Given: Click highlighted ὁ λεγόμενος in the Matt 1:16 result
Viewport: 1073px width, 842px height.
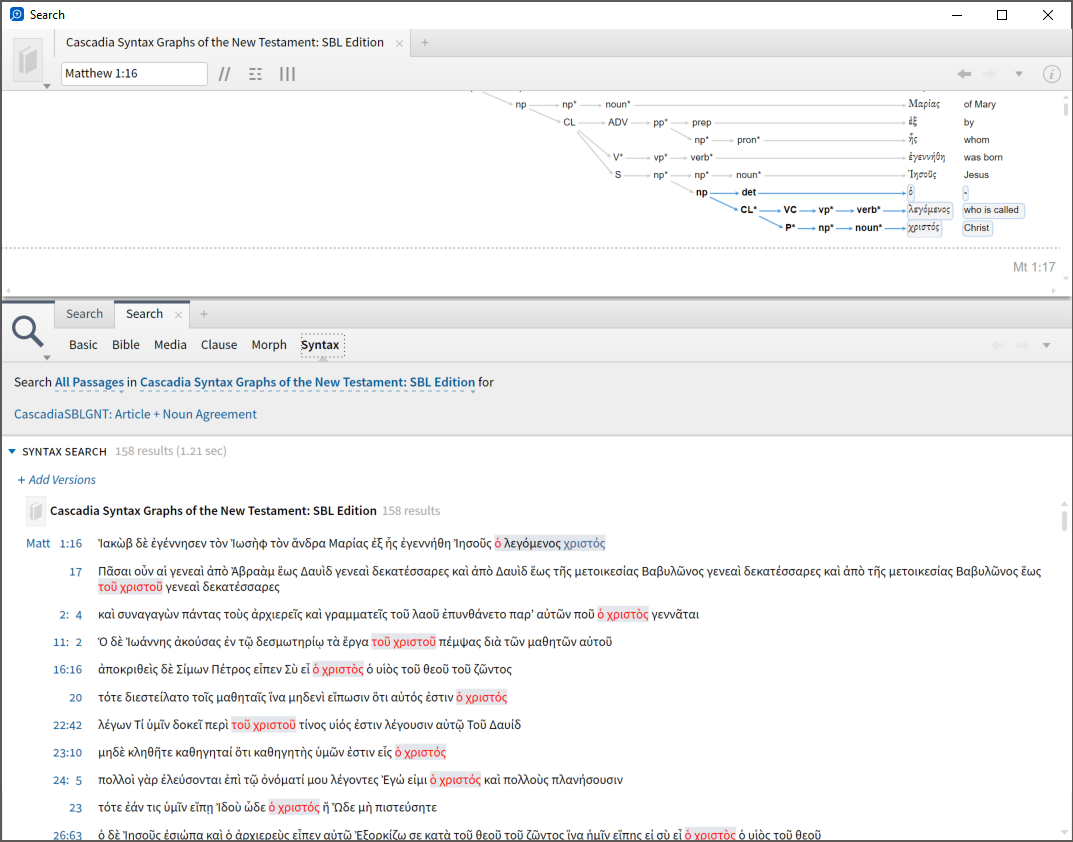Looking at the screenshot, I should point(528,544).
